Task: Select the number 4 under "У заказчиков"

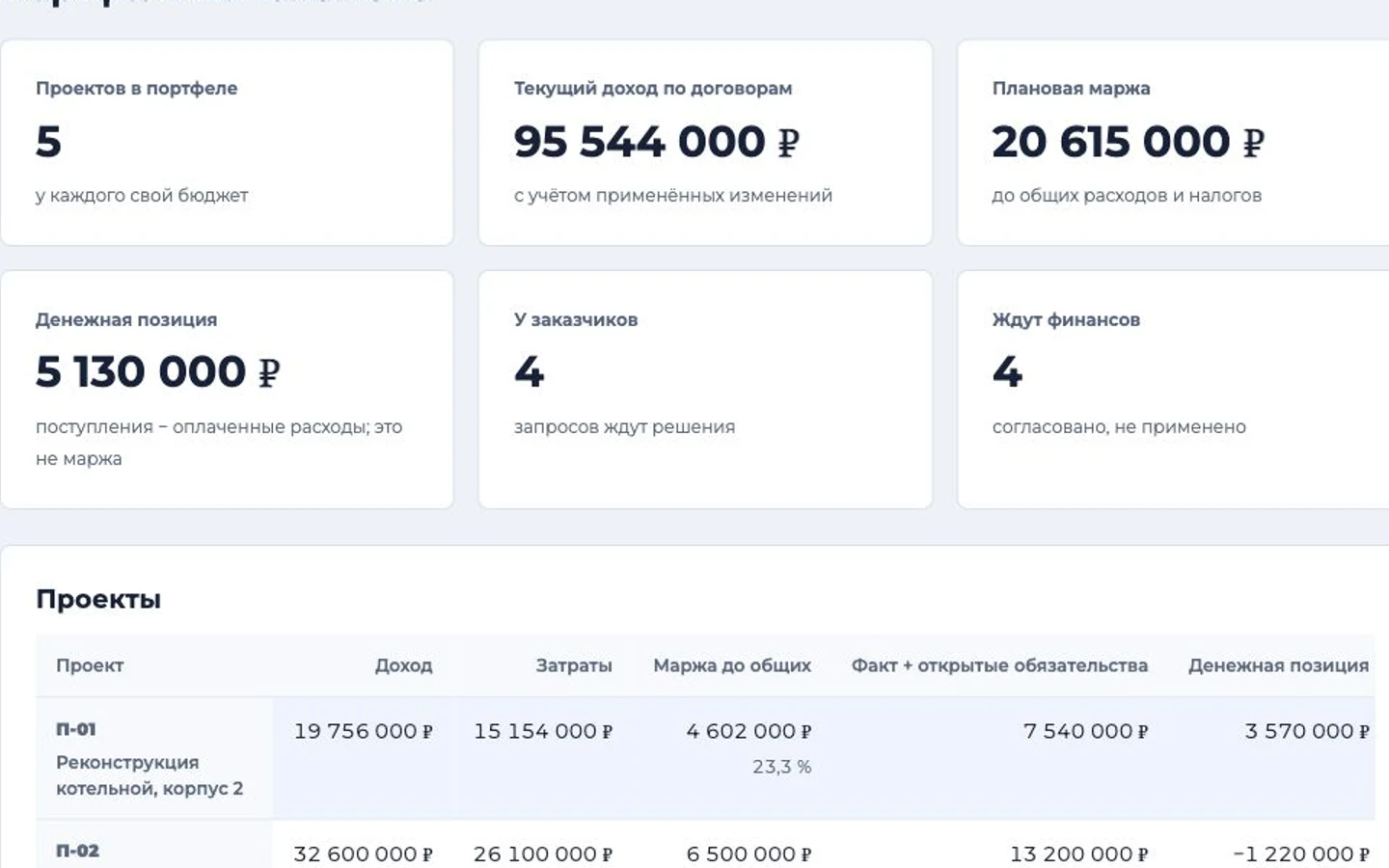Action: pyautogui.click(x=530, y=372)
